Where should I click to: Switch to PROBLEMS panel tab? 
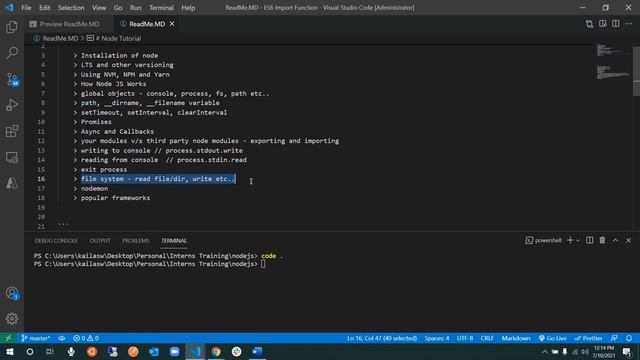pos(136,241)
